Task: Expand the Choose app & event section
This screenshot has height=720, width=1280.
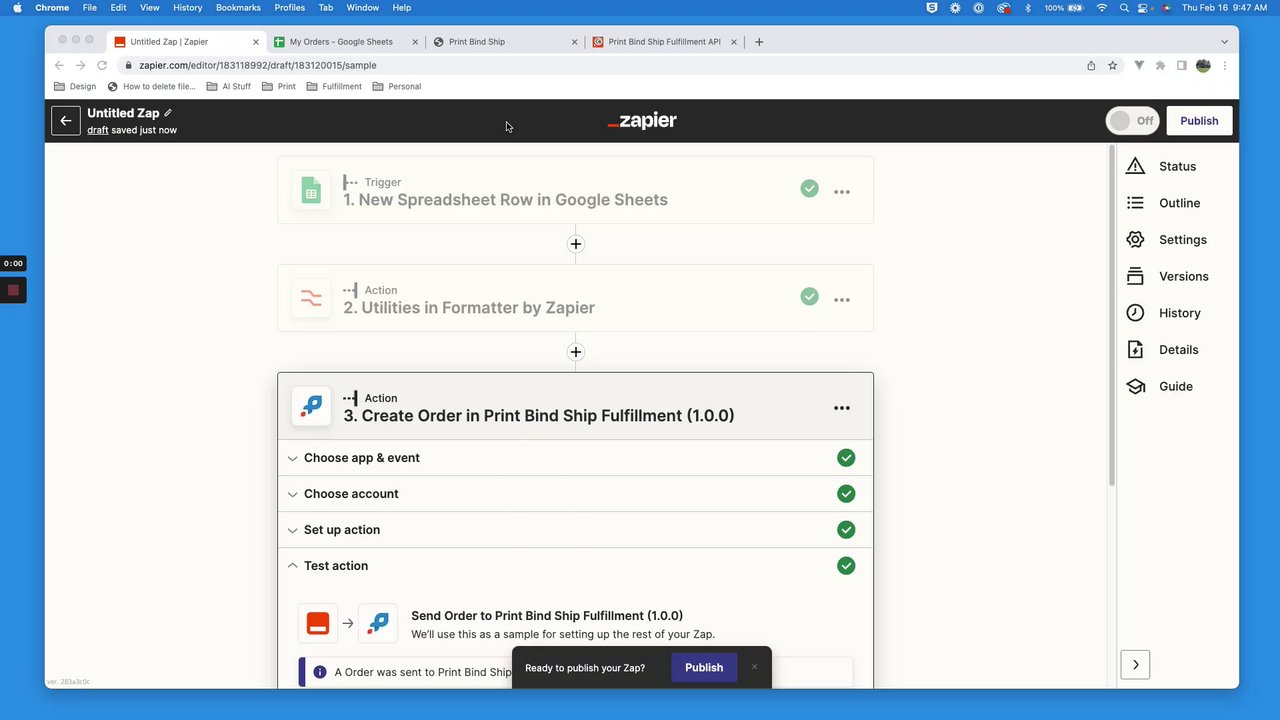Action: (575, 458)
